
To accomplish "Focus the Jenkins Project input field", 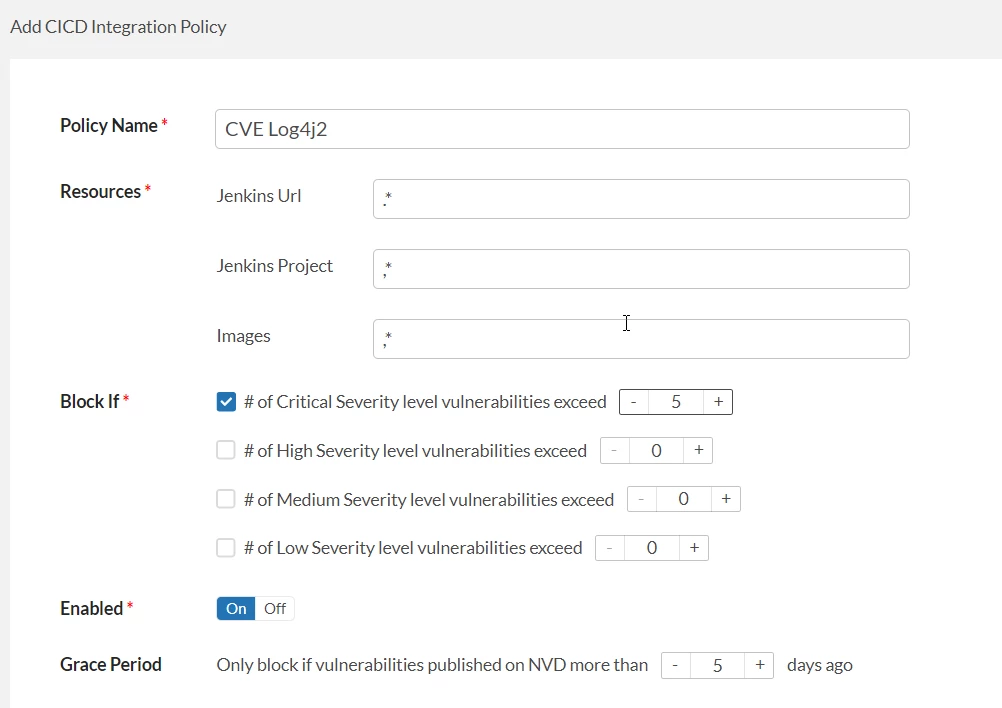I will coord(641,269).
